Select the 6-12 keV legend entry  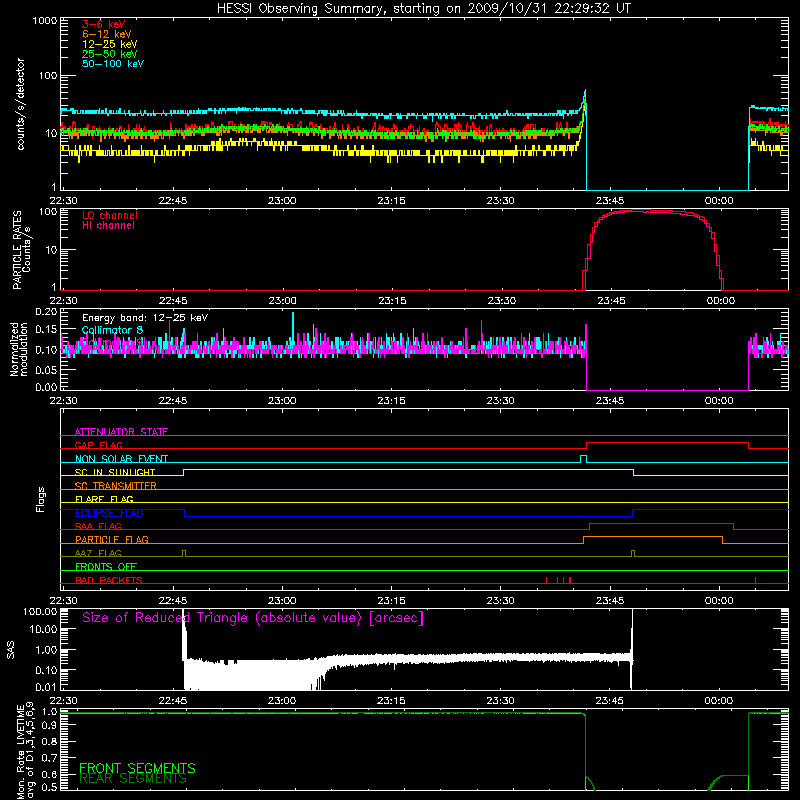(107, 34)
